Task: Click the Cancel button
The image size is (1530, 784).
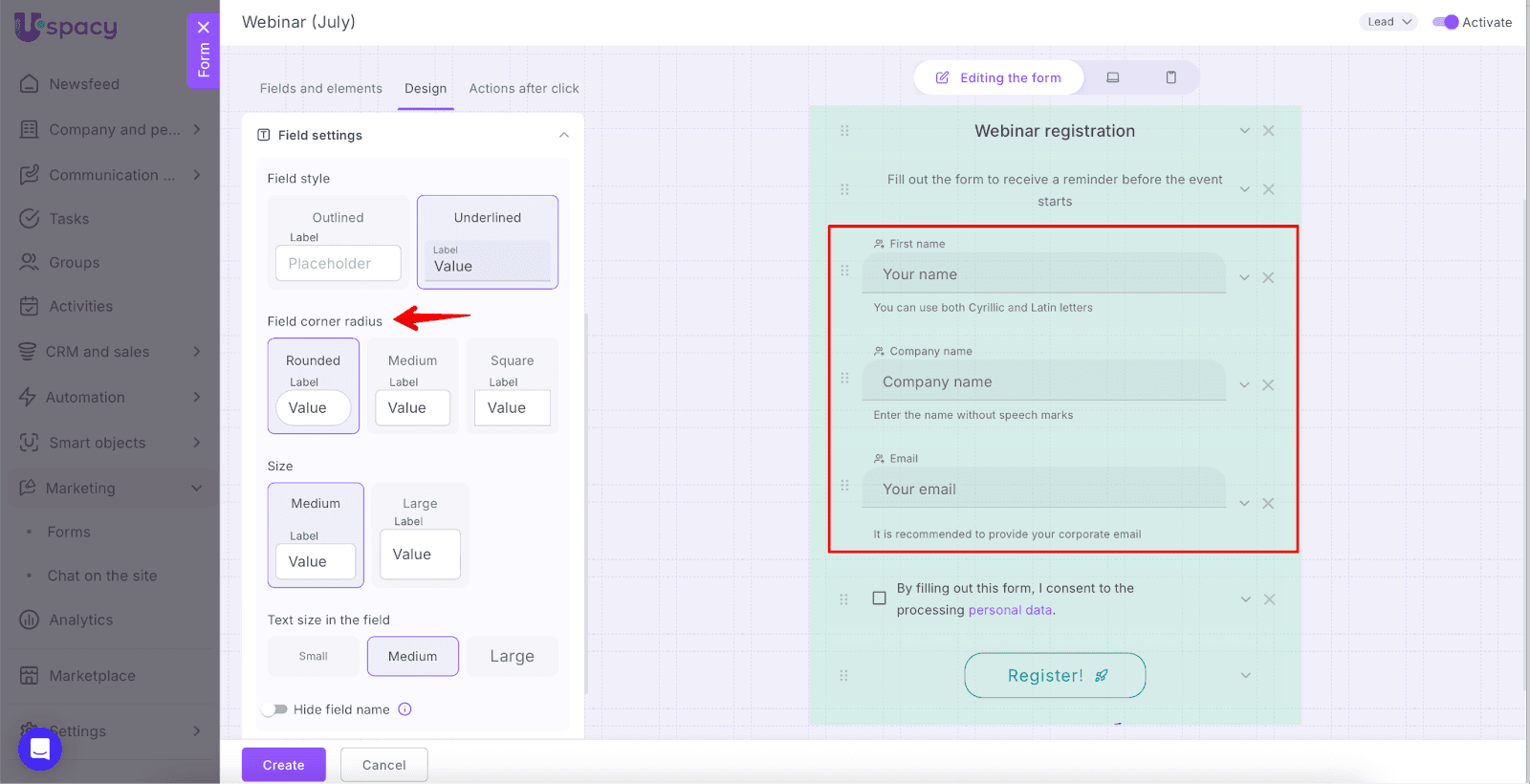Action: tap(383, 765)
